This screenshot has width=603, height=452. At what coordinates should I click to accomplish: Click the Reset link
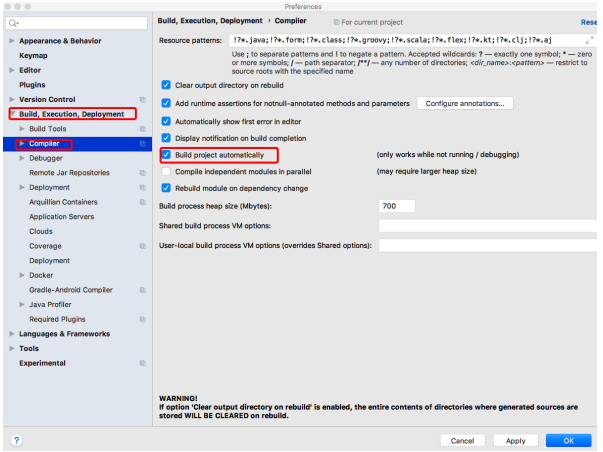tap(589, 22)
